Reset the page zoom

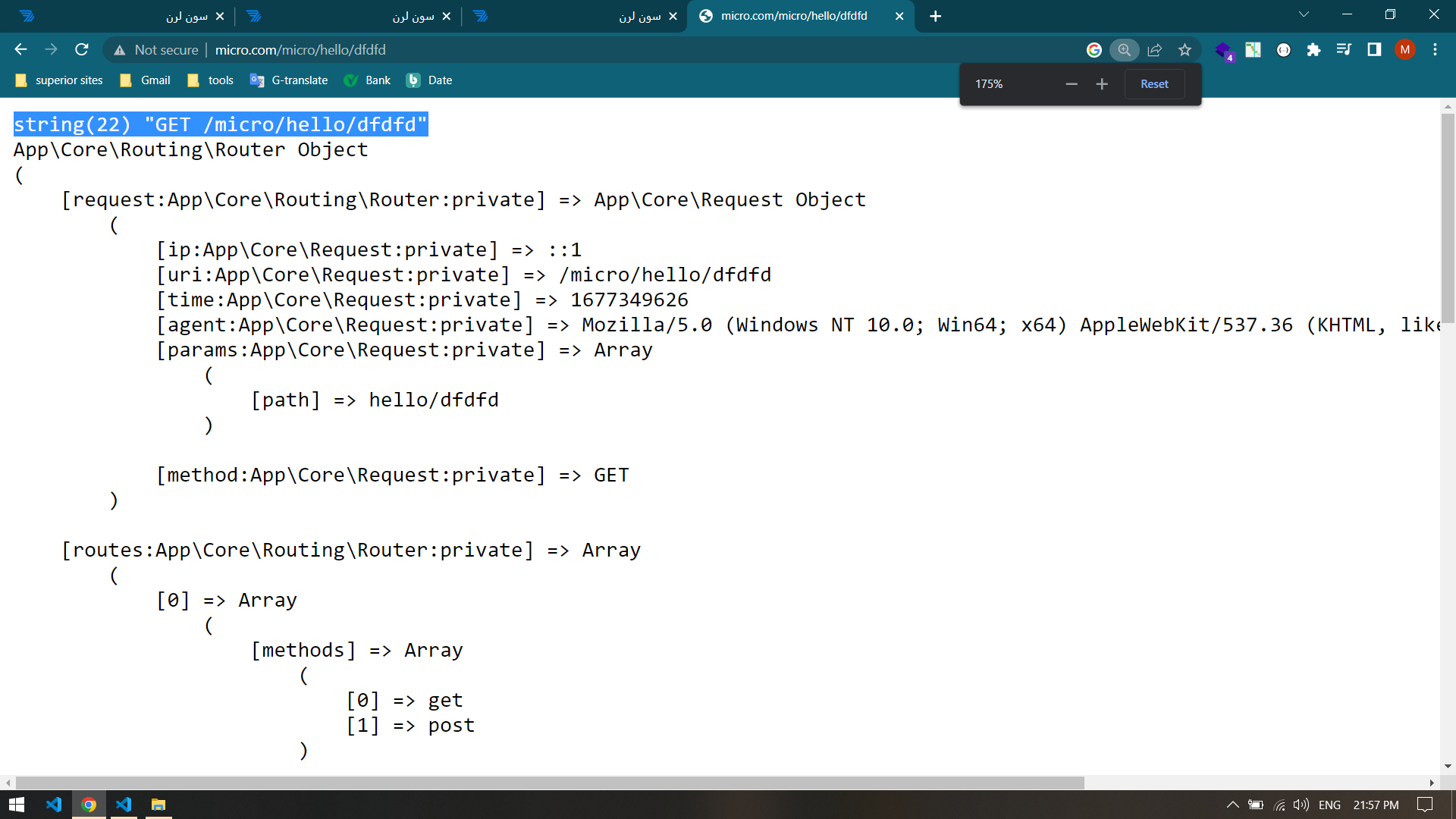tap(1154, 84)
